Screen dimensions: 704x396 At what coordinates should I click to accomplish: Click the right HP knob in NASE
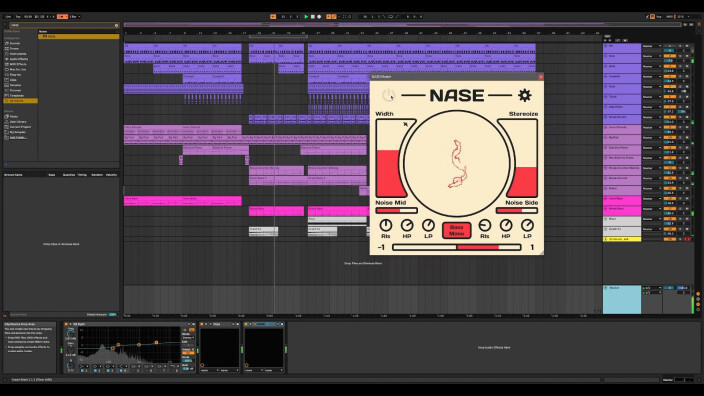[506, 225]
